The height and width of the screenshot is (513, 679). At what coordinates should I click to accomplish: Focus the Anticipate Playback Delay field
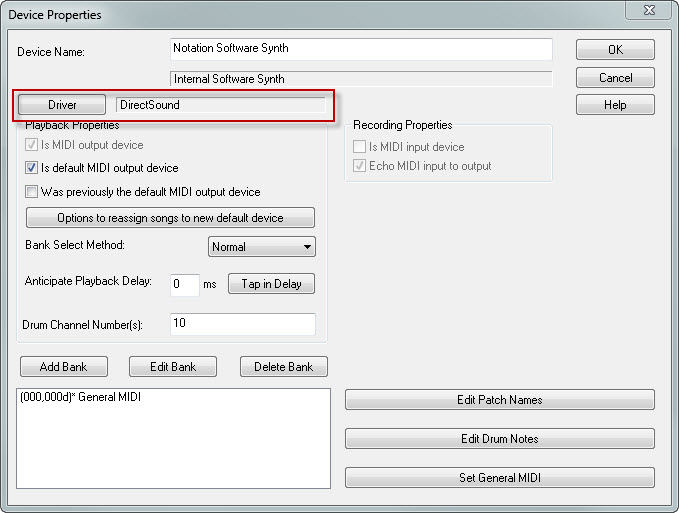click(184, 284)
